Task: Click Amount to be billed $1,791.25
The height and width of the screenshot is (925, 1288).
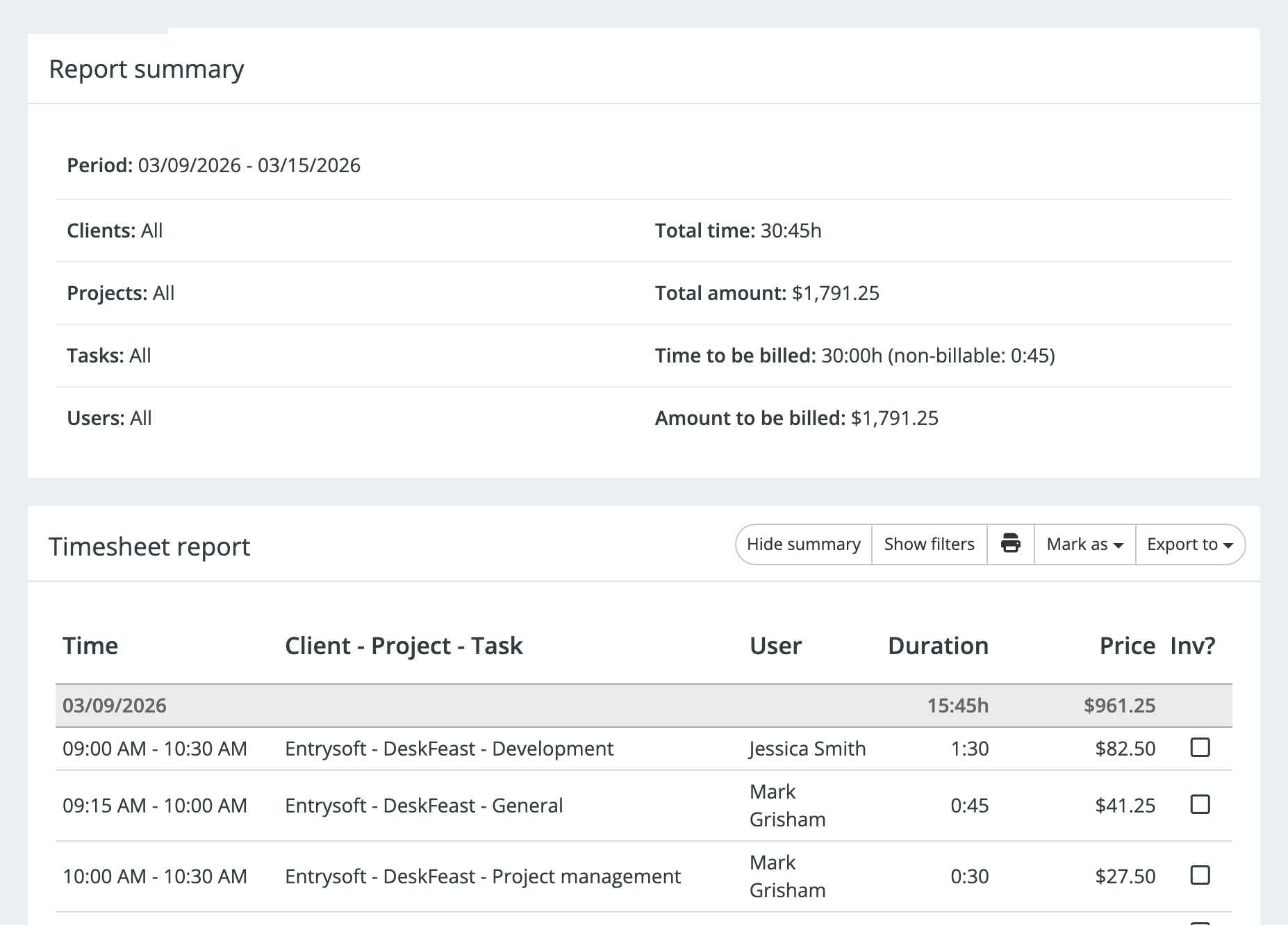Action: [797, 418]
